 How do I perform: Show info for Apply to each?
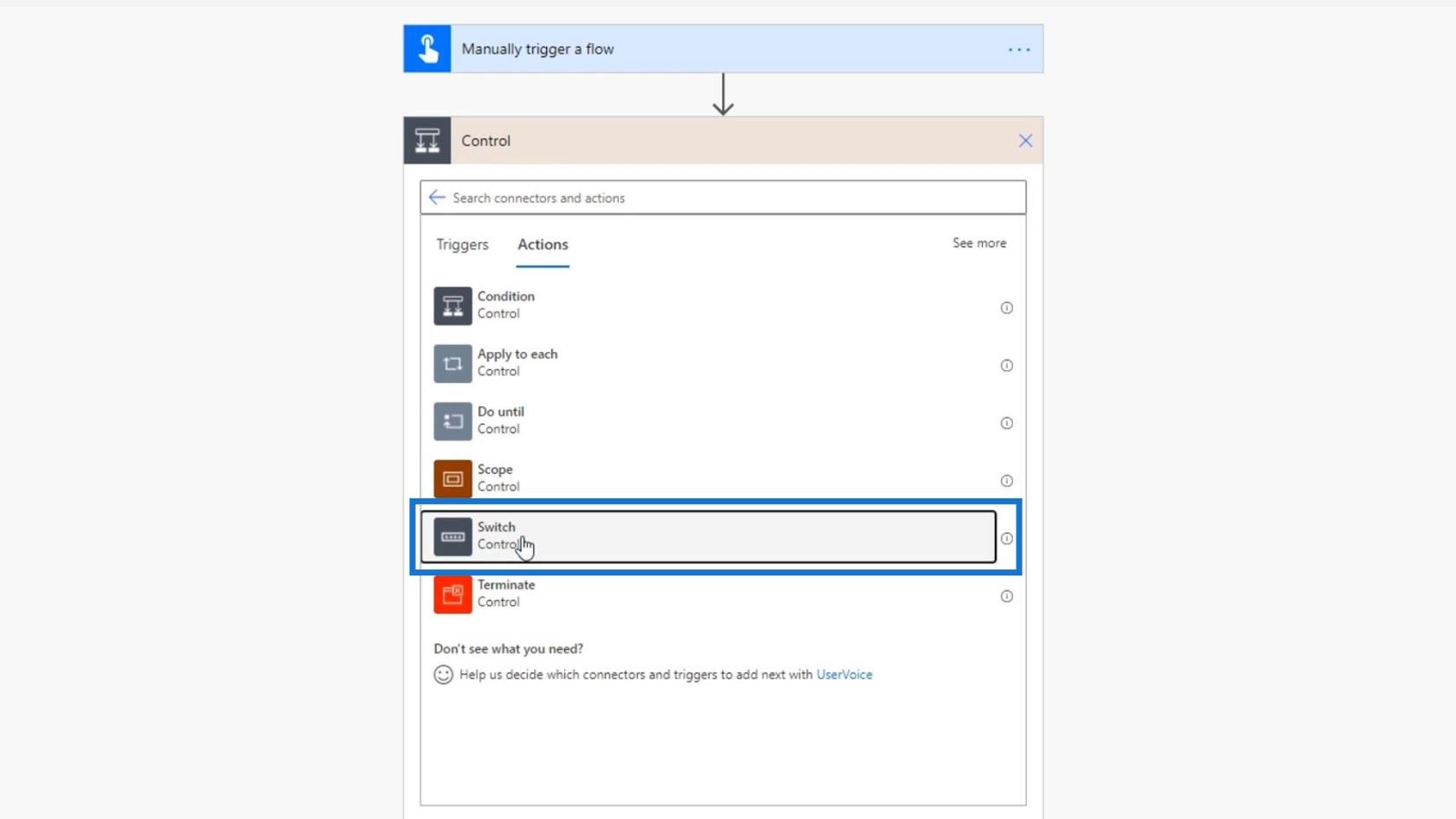(x=1006, y=366)
